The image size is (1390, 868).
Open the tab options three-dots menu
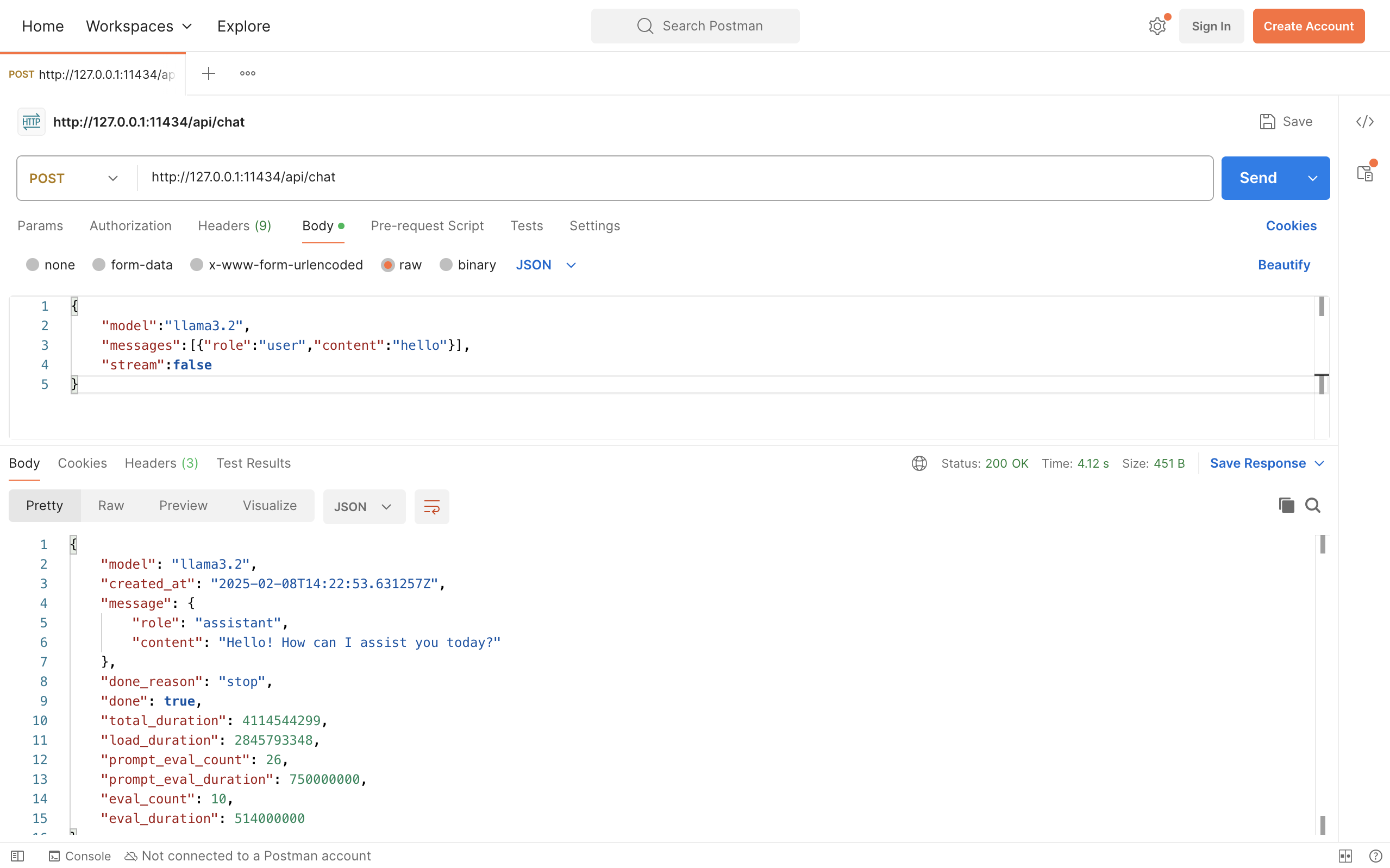click(x=247, y=73)
